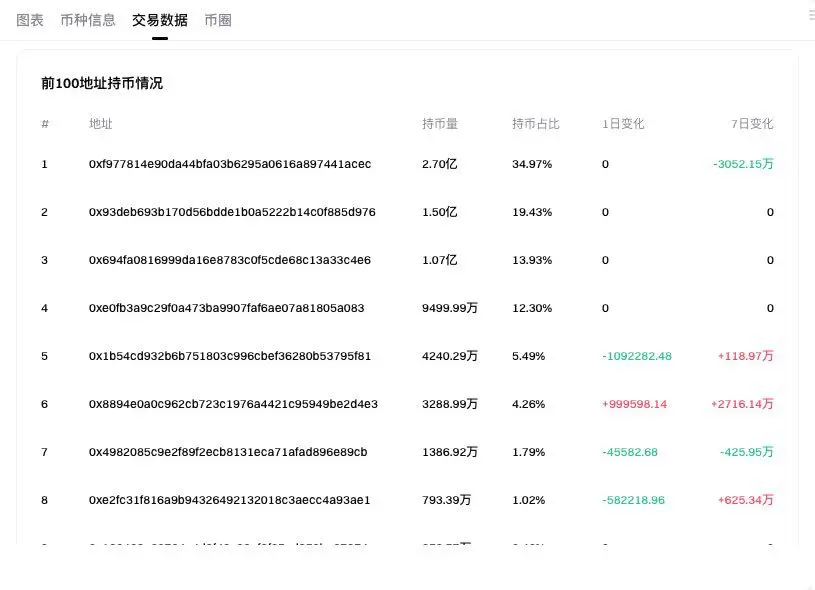Open the 币种信息 tab
This screenshot has height=590, width=815.
coord(88,20)
